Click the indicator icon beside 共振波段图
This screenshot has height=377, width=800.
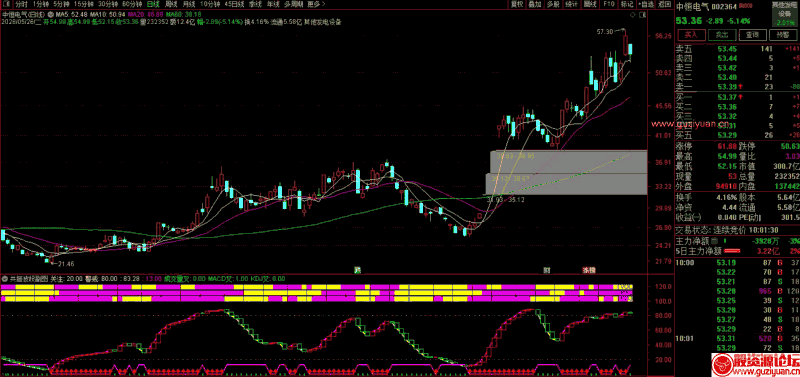(5, 279)
